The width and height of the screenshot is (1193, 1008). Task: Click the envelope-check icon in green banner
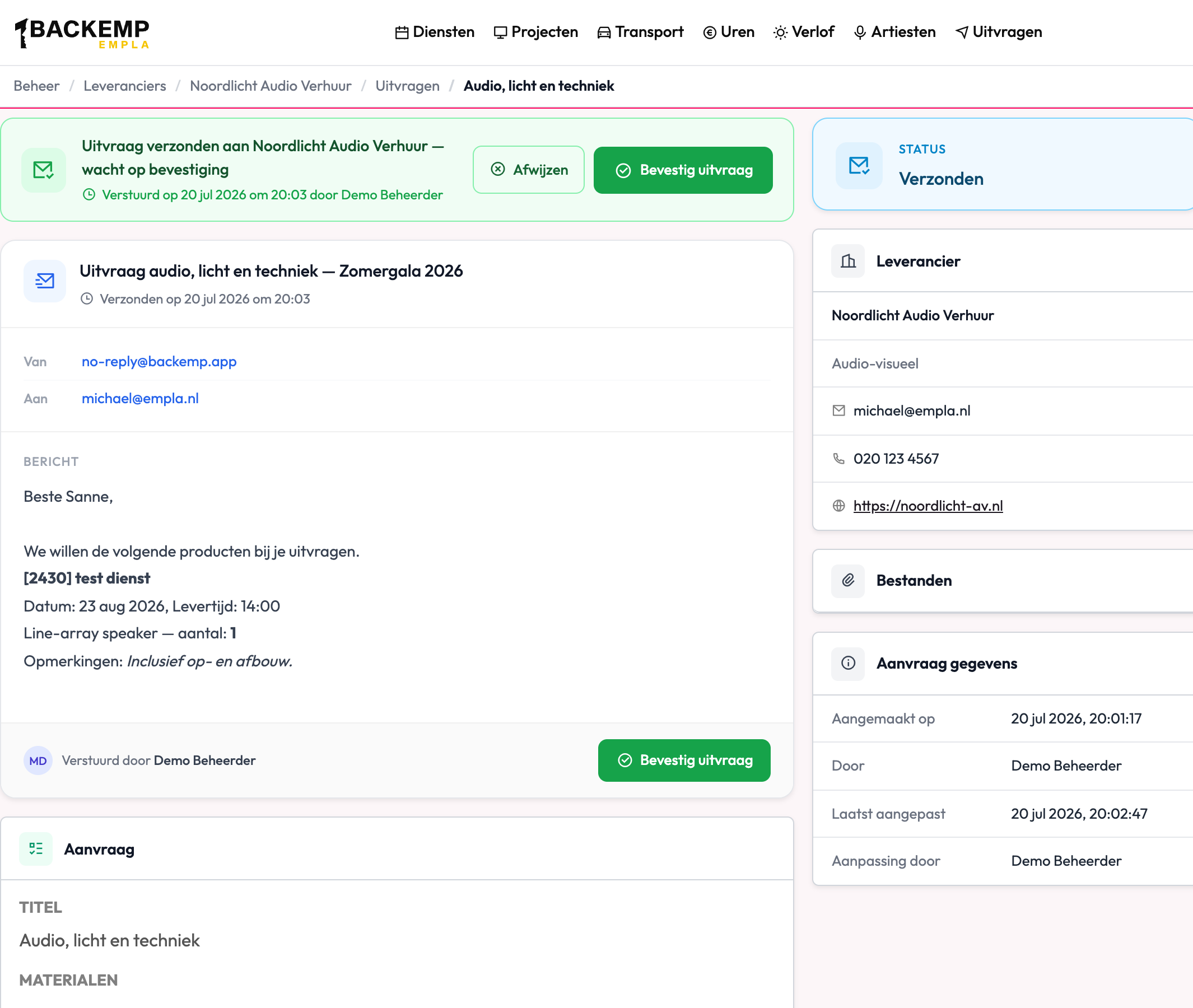pyautogui.click(x=44, y=170)
